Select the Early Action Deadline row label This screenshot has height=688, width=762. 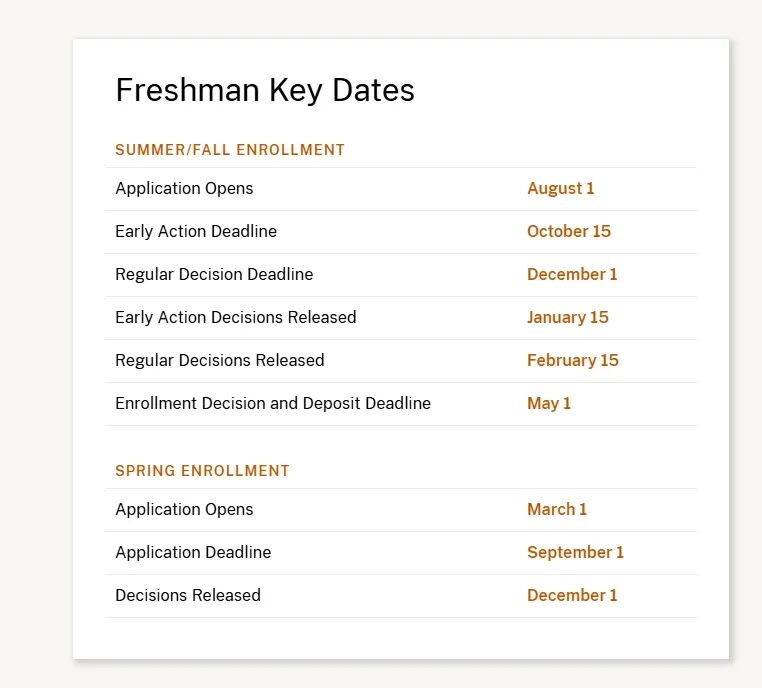196,231
